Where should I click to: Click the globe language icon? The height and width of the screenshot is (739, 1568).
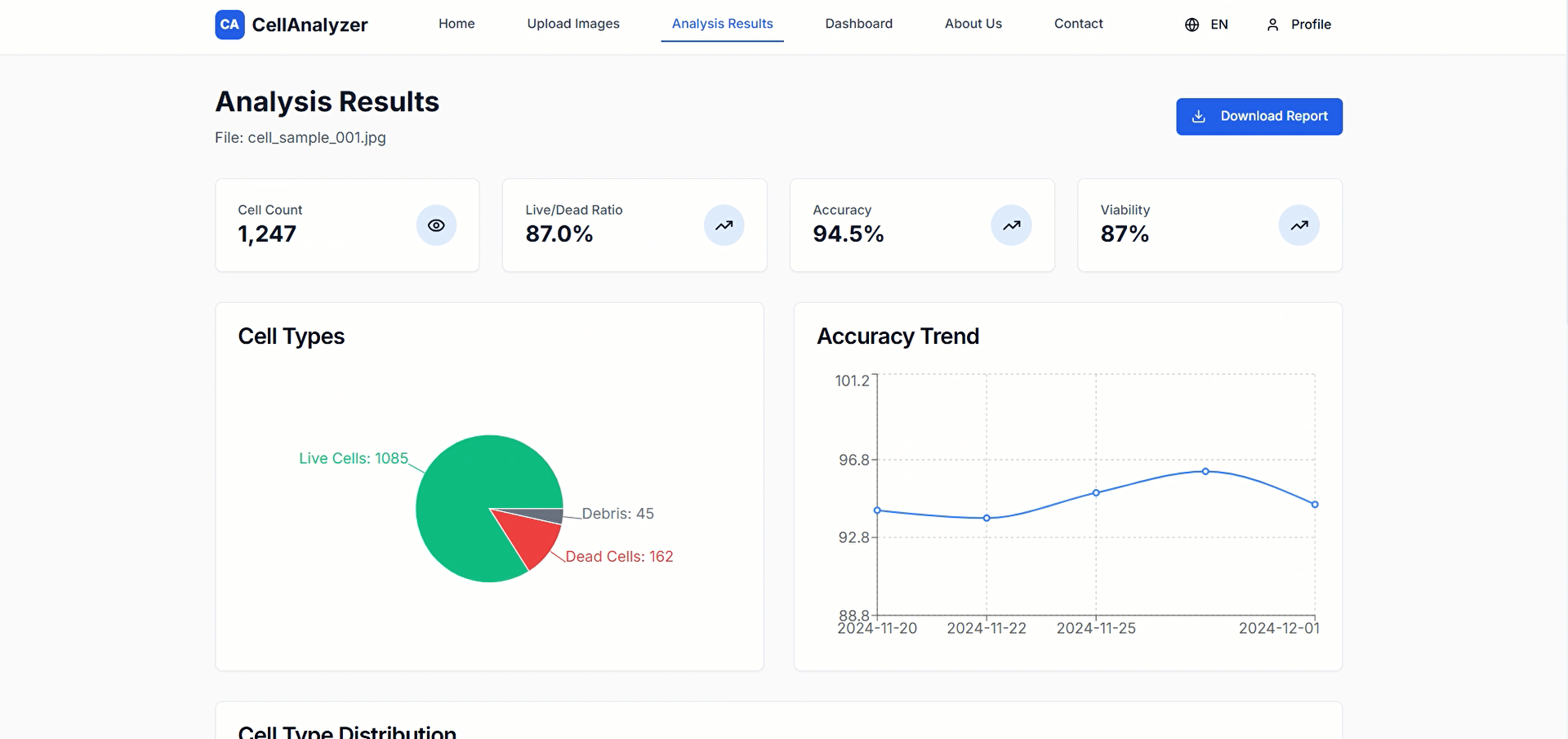(x=1192, y=24)
